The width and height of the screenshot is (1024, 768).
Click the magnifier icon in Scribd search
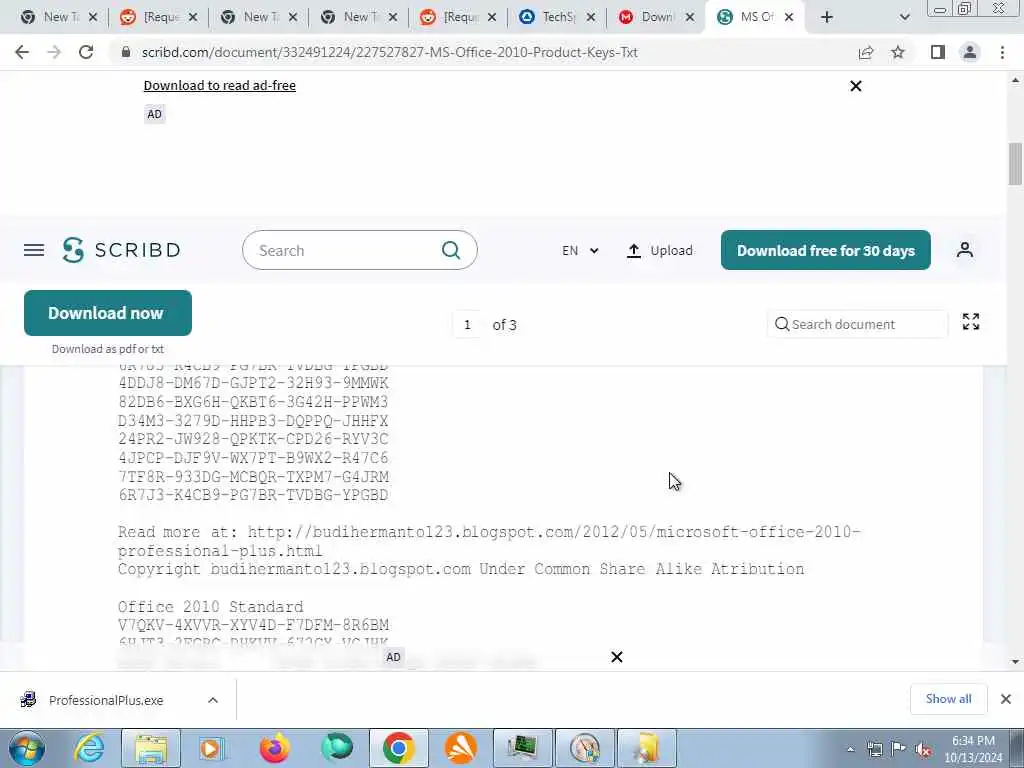tap(451, 250)
